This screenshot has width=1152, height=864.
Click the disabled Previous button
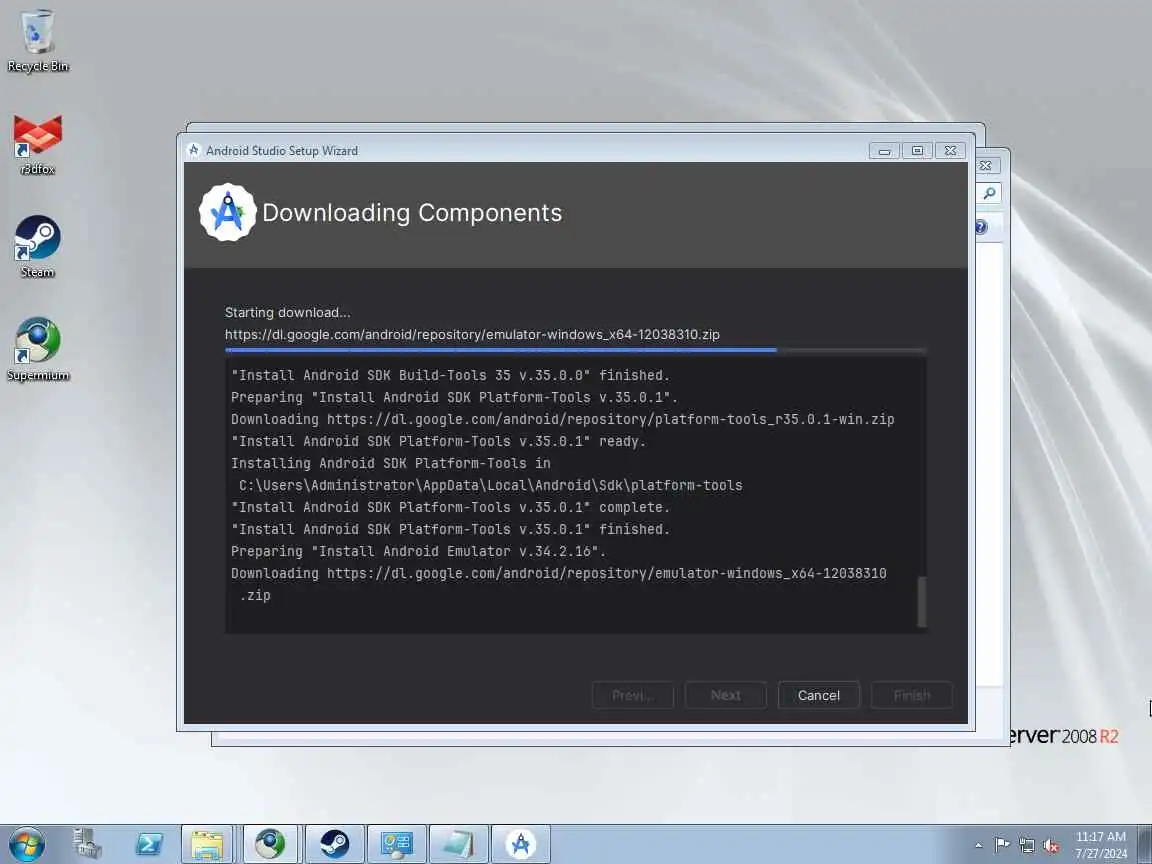coord(633,695)
